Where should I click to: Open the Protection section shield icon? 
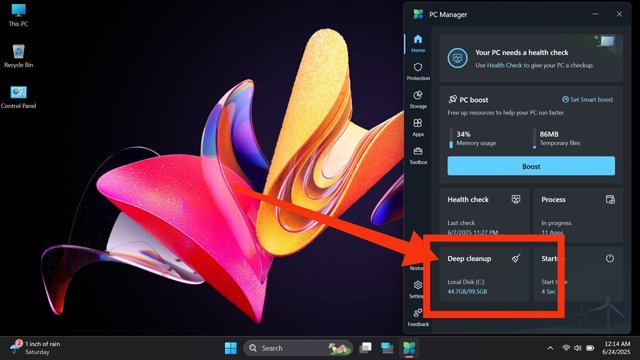[x=418, y=67]
